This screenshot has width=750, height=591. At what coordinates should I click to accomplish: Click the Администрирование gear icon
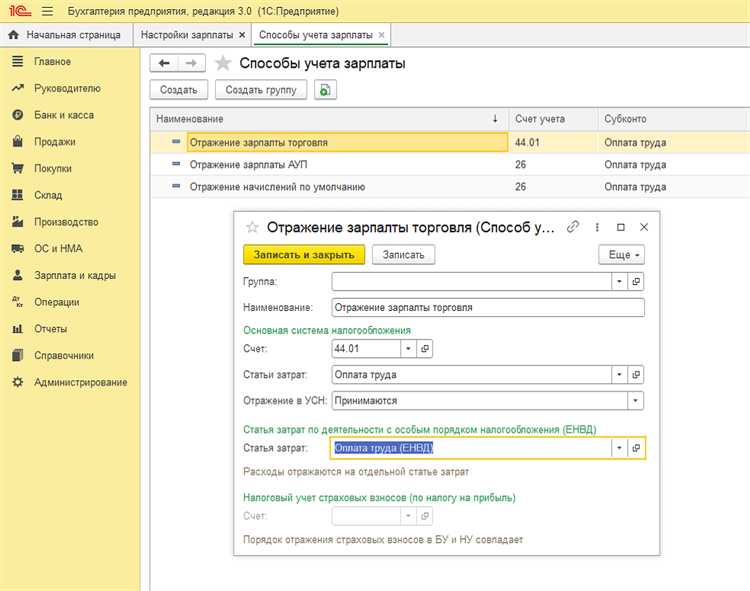pos(18,382)
